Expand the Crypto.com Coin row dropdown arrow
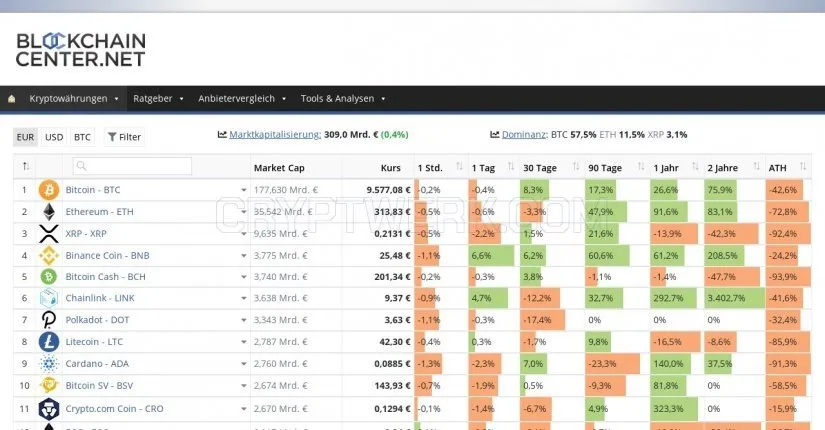The width and height of the screenshot is (825, 430). [x=244, y=409]
